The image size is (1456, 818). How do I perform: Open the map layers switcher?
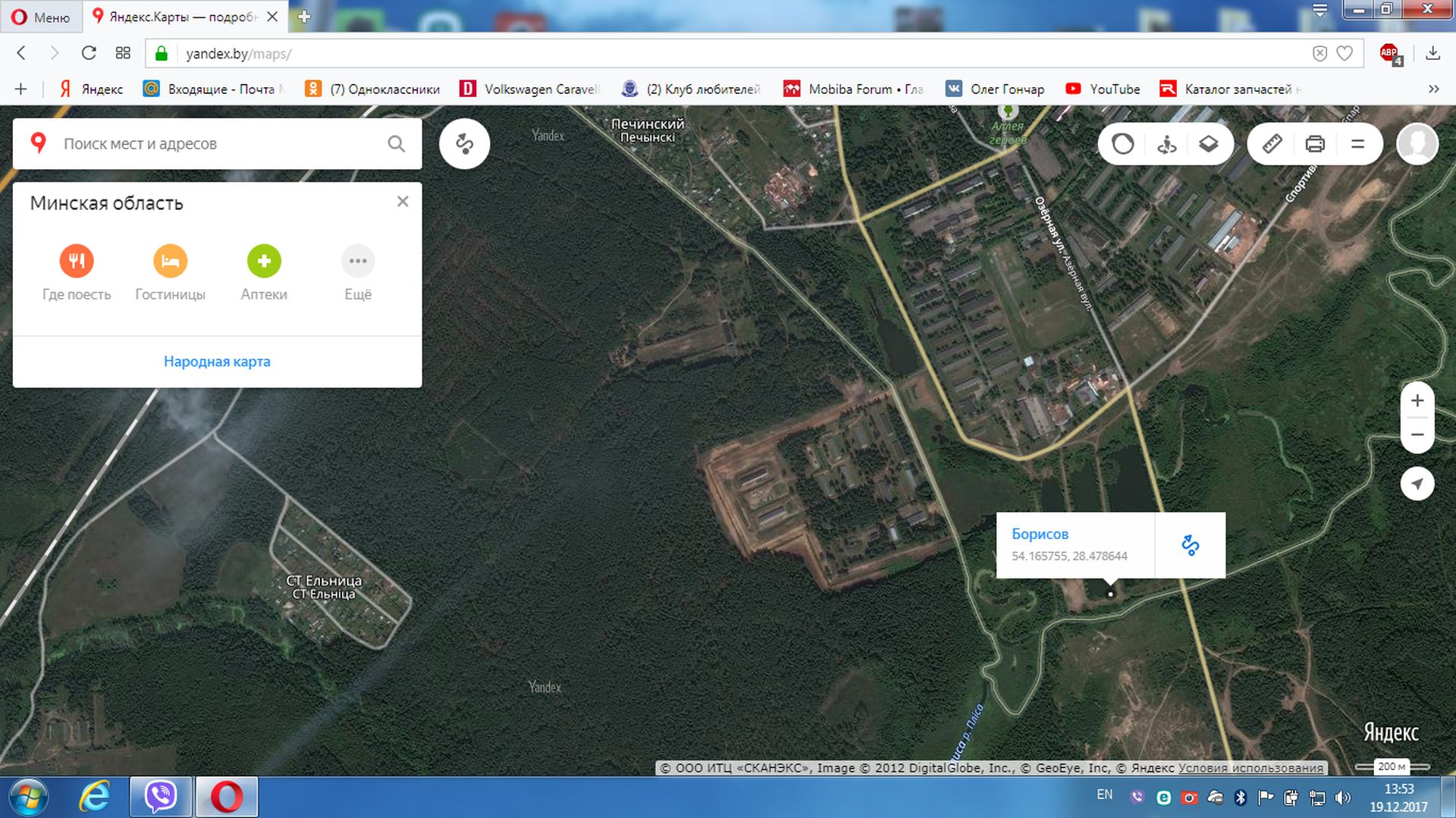[x=1208, y=144]
